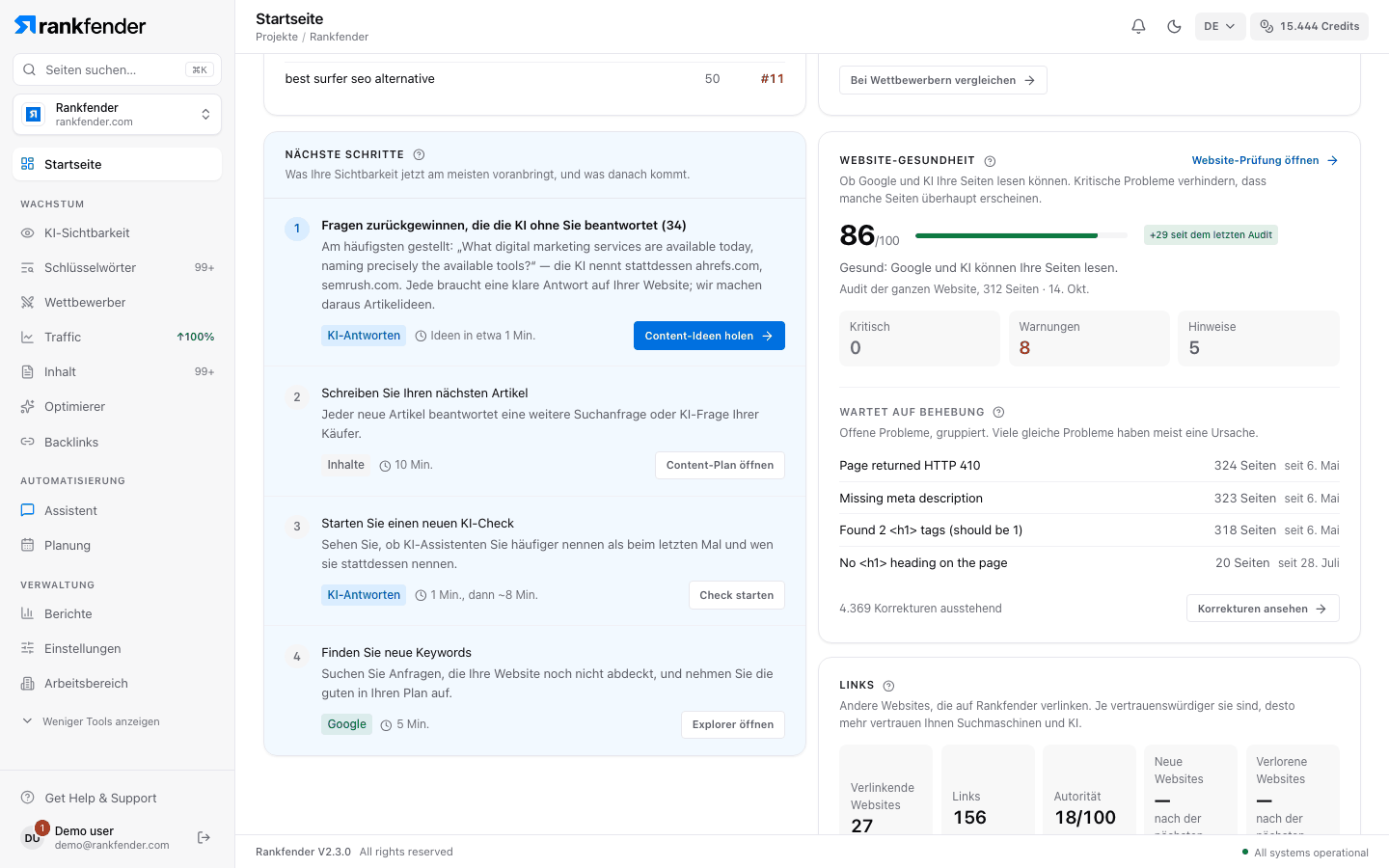The width and height of the screenshot is (1389, 868).
Task: Click the Rankfender logo
Action: (80, 26)
